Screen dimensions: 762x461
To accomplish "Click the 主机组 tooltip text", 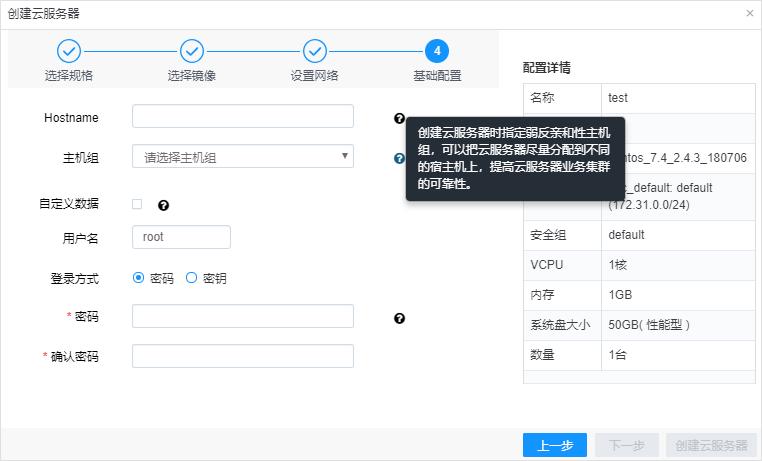I will point(514,158).
